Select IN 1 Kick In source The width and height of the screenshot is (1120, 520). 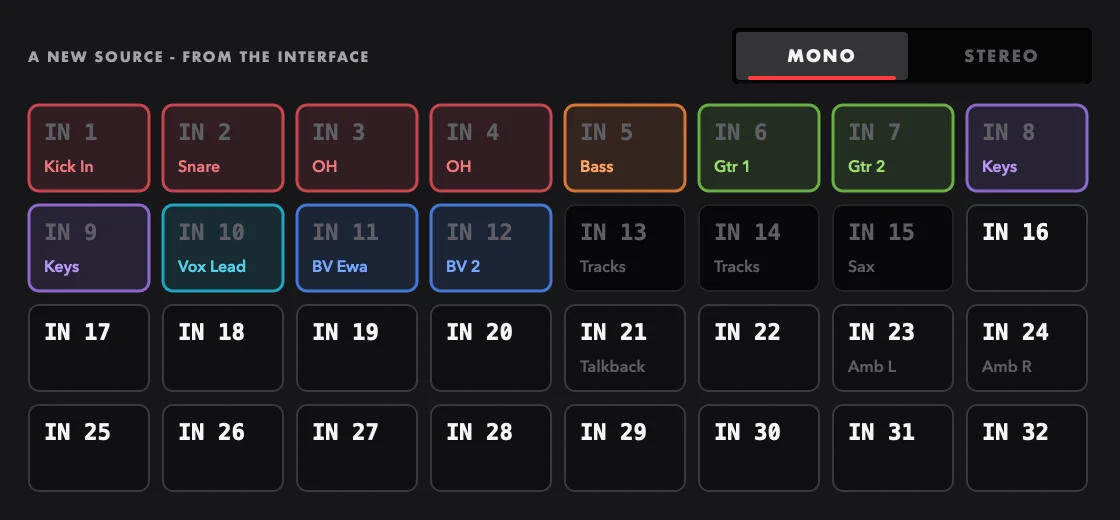click(x=89, y=148)
